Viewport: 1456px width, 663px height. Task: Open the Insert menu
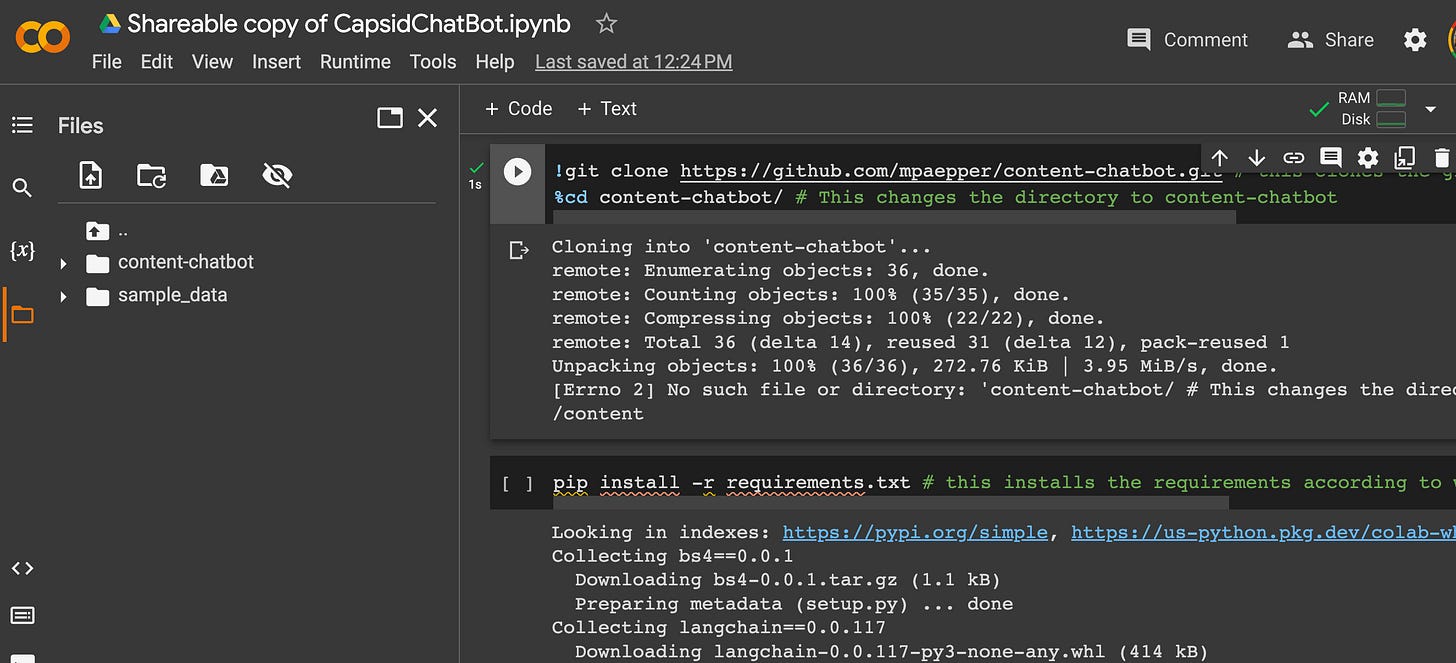tap(276, 62)
